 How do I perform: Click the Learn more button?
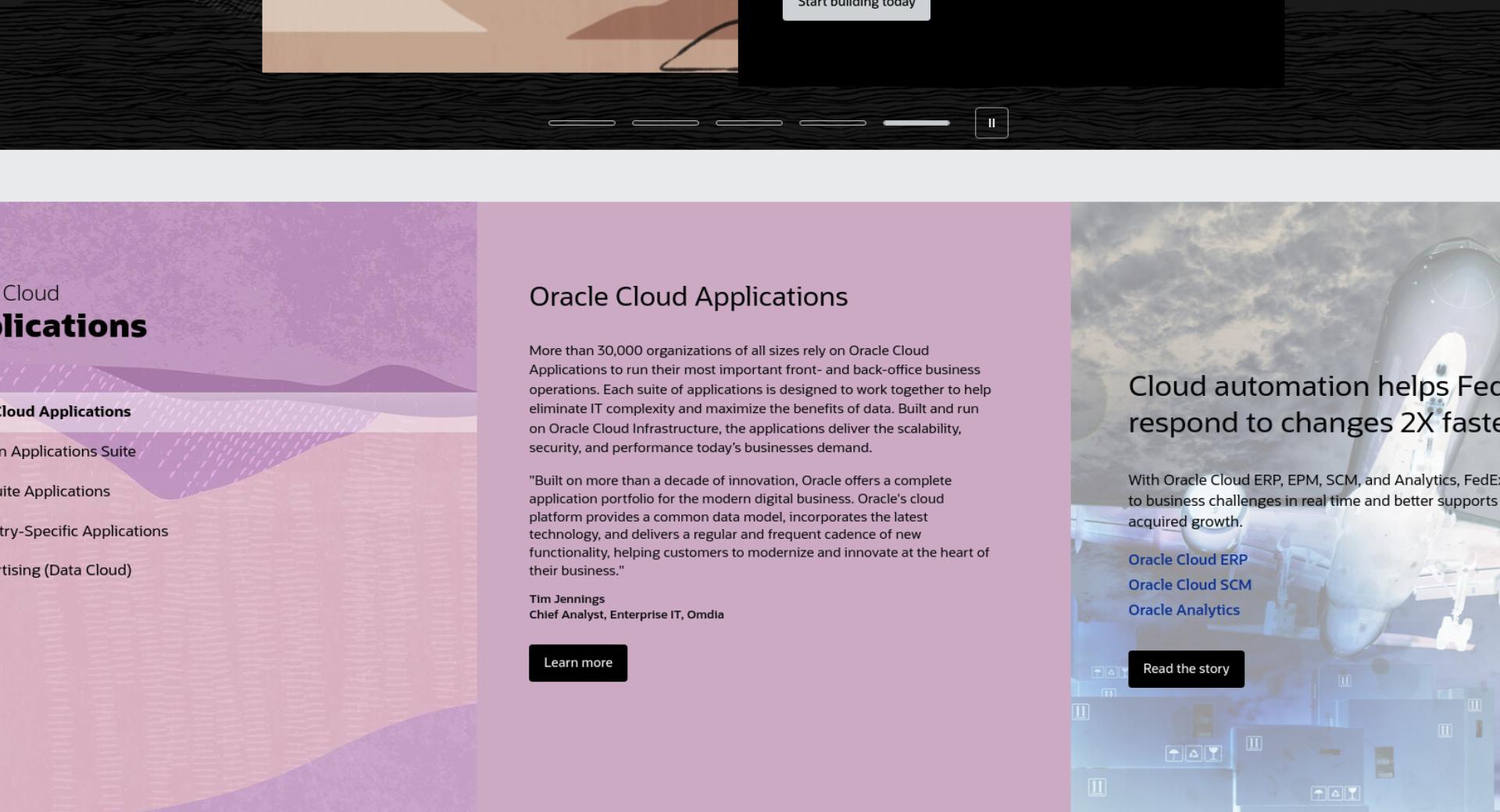578,663
